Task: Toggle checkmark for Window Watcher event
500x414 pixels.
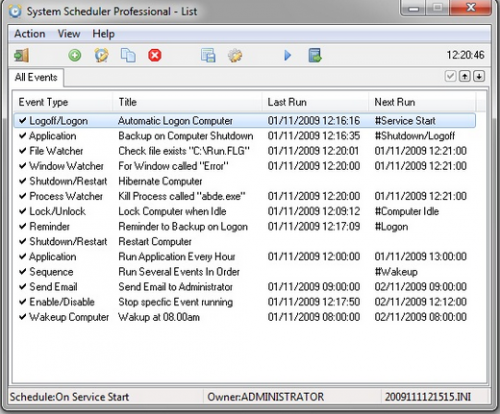Action: coord(22,166)
